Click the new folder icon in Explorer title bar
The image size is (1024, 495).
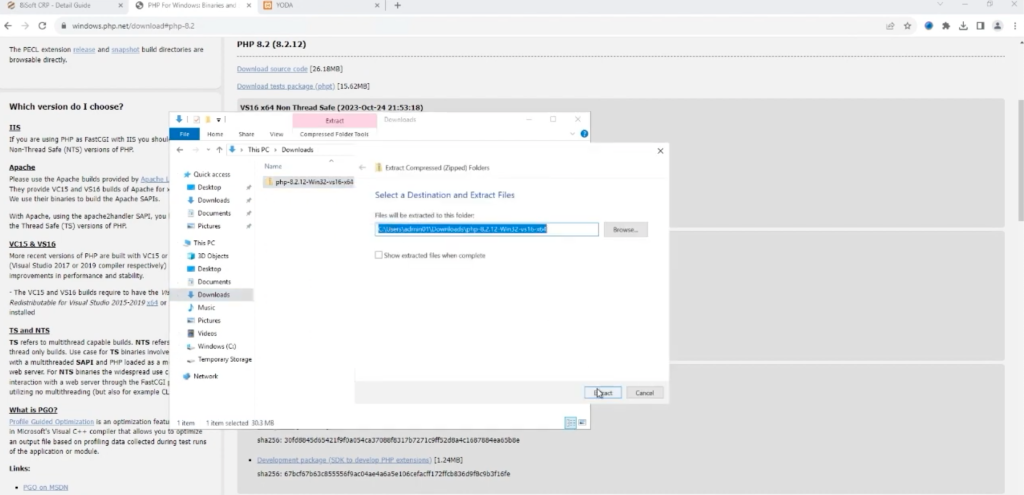click(208, 120)
